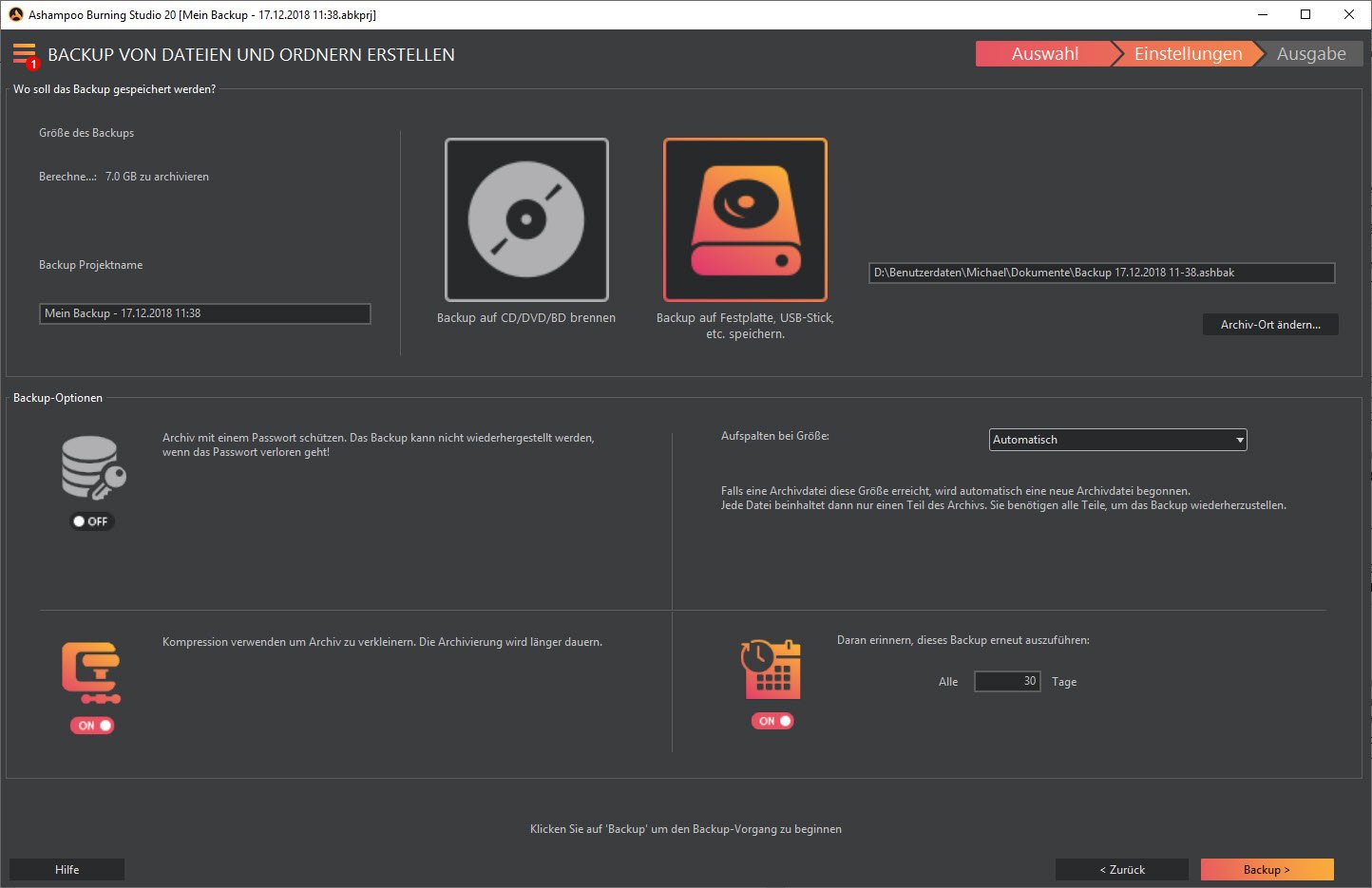
Task: Click the 'Archiv-Ort ändern...' button
Action: pyautogui.click(x=1270, y=325)
